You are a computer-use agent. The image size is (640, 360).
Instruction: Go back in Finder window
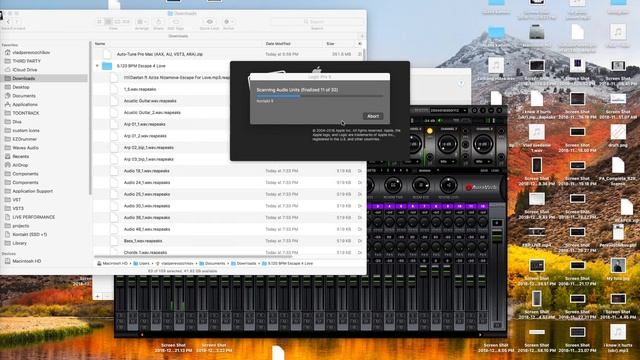click(8, 22)
